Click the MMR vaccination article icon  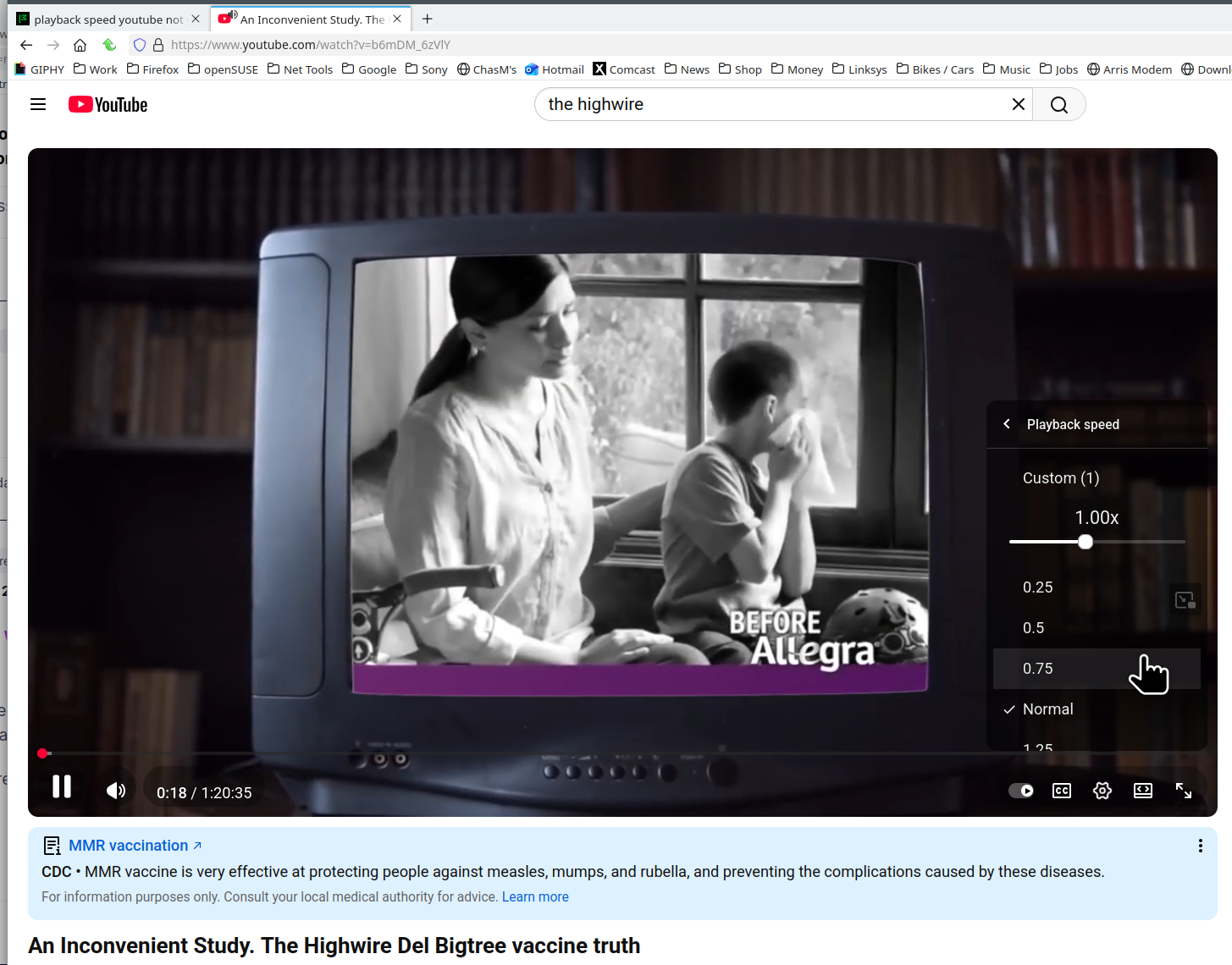pyautogui.click(x=52, y=846)
